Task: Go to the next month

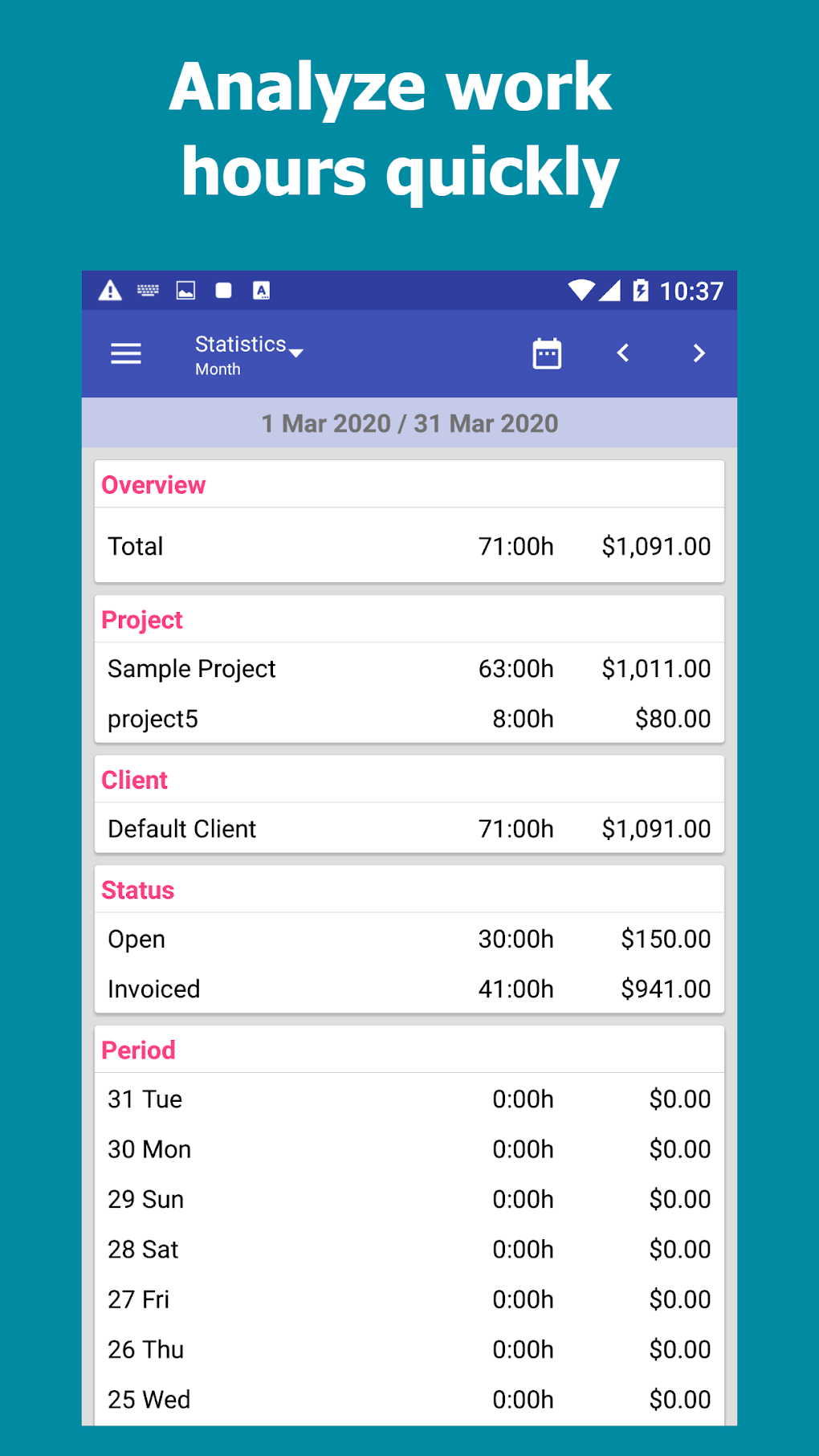Action: (x=698, y=353)
